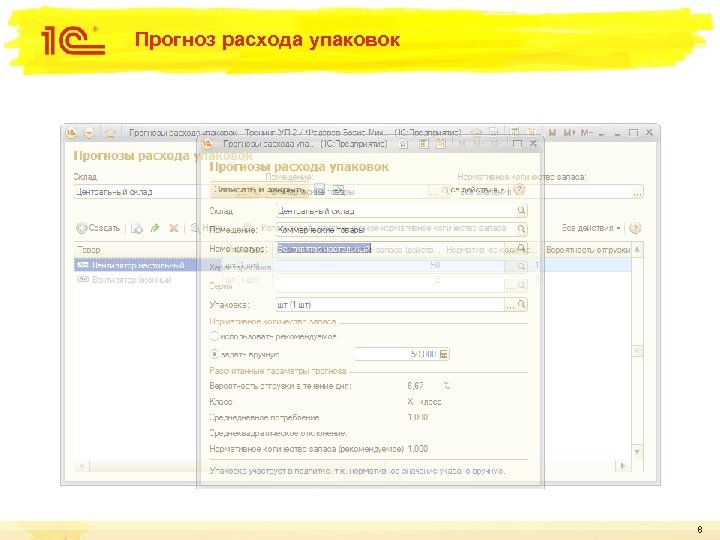Click the manual quantity value field

[x=396, y=354]
